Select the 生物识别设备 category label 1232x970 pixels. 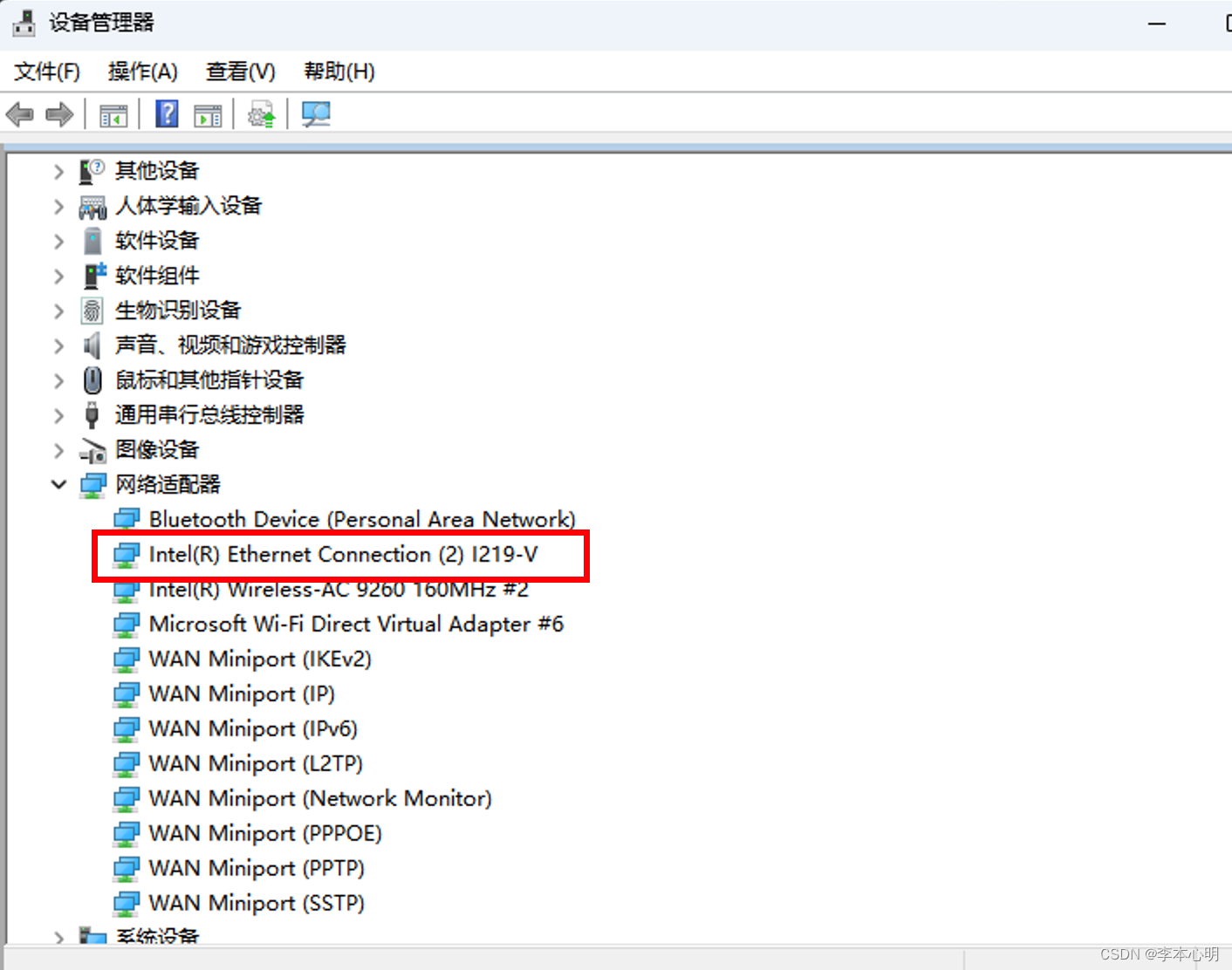pyautogui.click(x=178, y=311)
